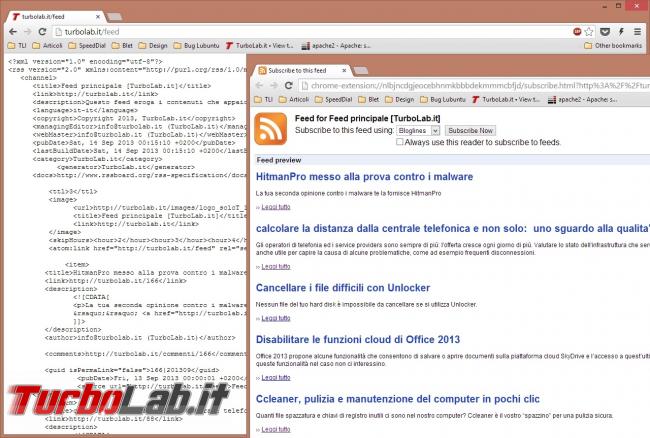The image size is (650, 438).
Task: Close the Subscribe to this feed tab
Action: [344, 70]
